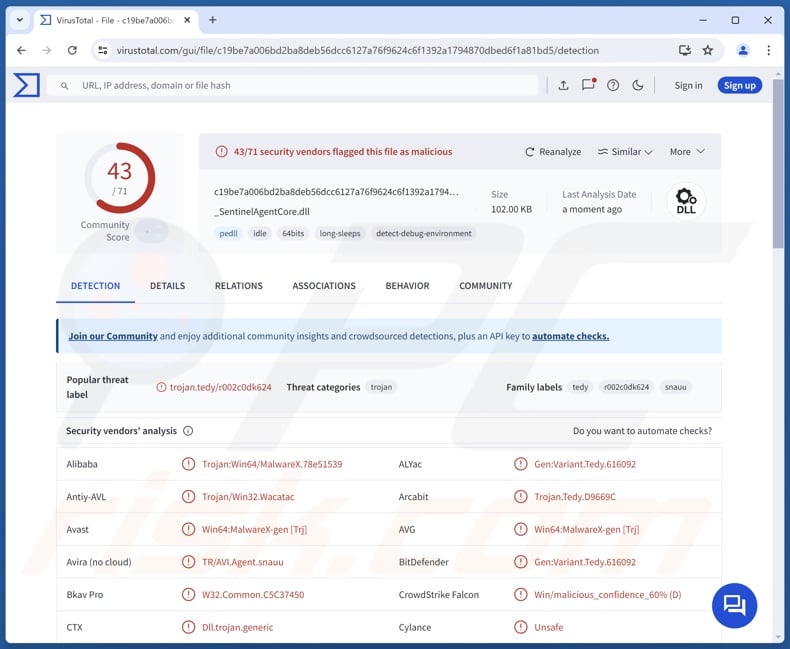Image resolution: width=790 pixels, height=649 pixels.
Task: Open the help question mark icon
Action: pos(613,85)
